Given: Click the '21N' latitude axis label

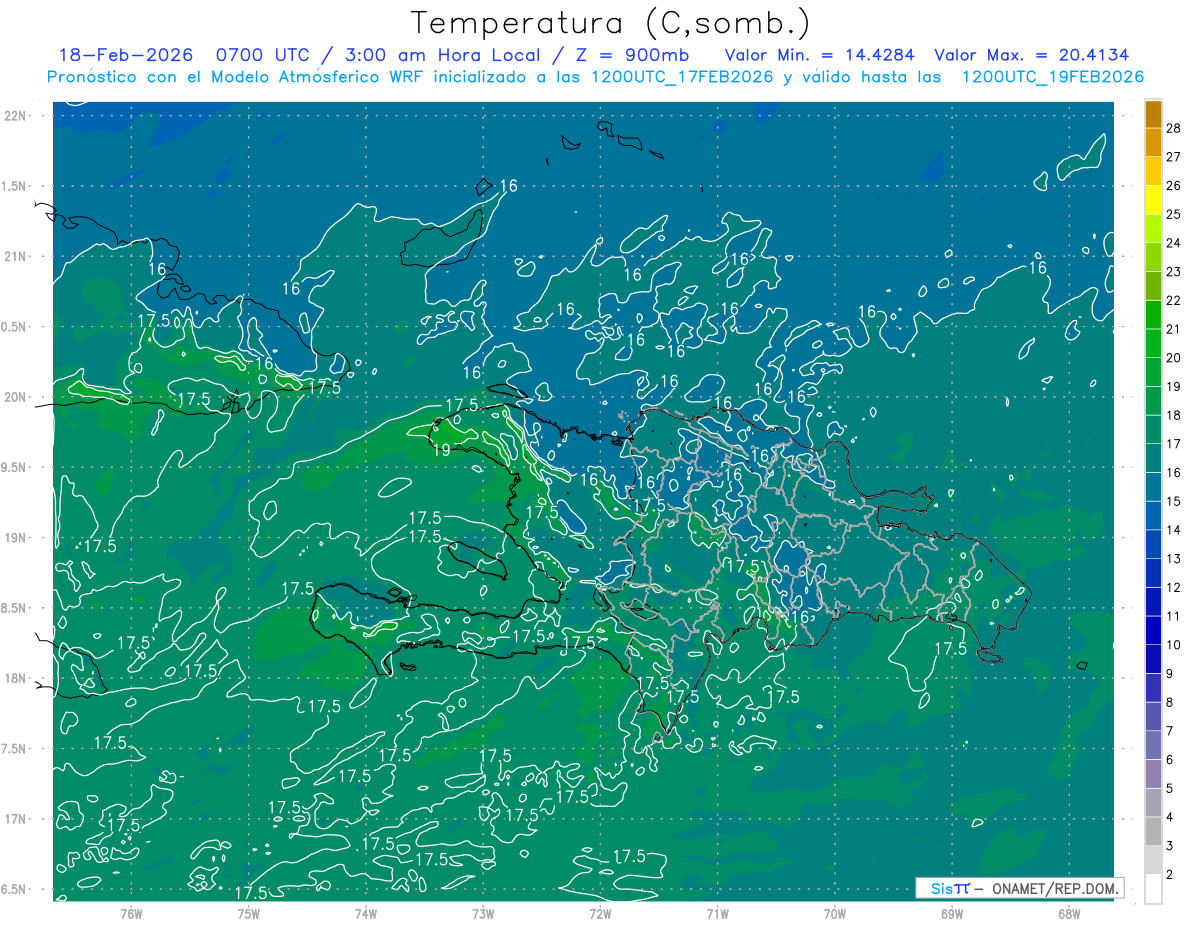Looking at the screenshot, I should point(16,256).
